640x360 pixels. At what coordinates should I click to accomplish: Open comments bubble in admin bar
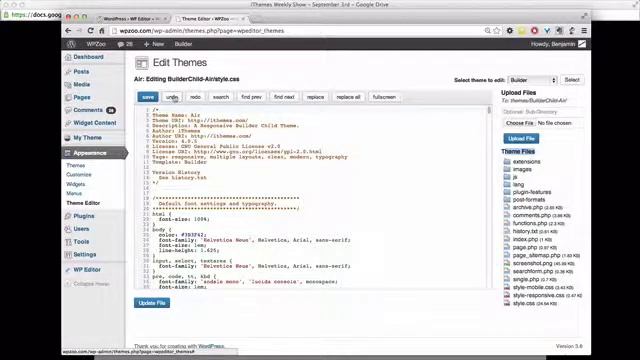coord(125,44)
